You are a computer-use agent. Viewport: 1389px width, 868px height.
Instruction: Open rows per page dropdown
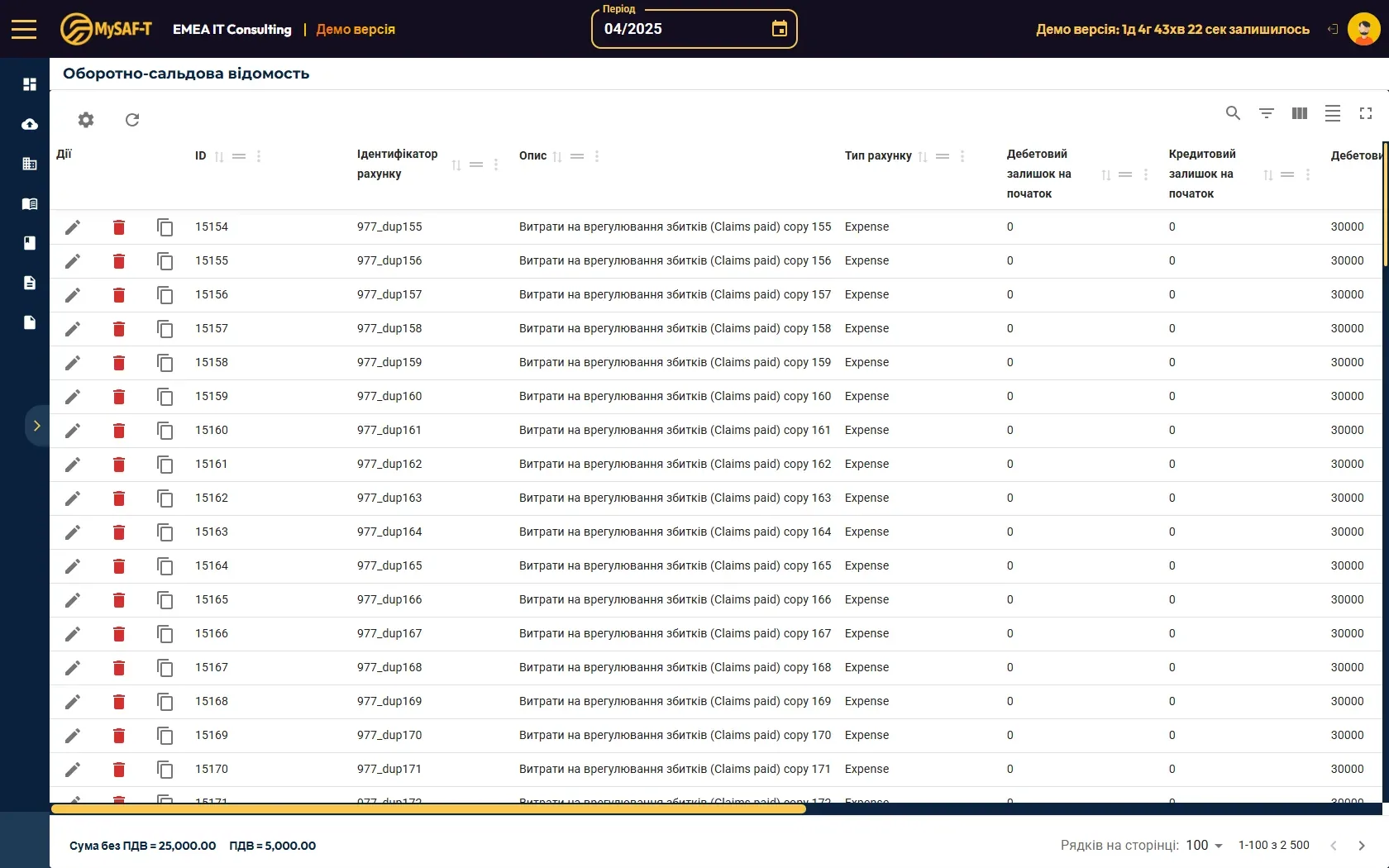pos(1205,845)
